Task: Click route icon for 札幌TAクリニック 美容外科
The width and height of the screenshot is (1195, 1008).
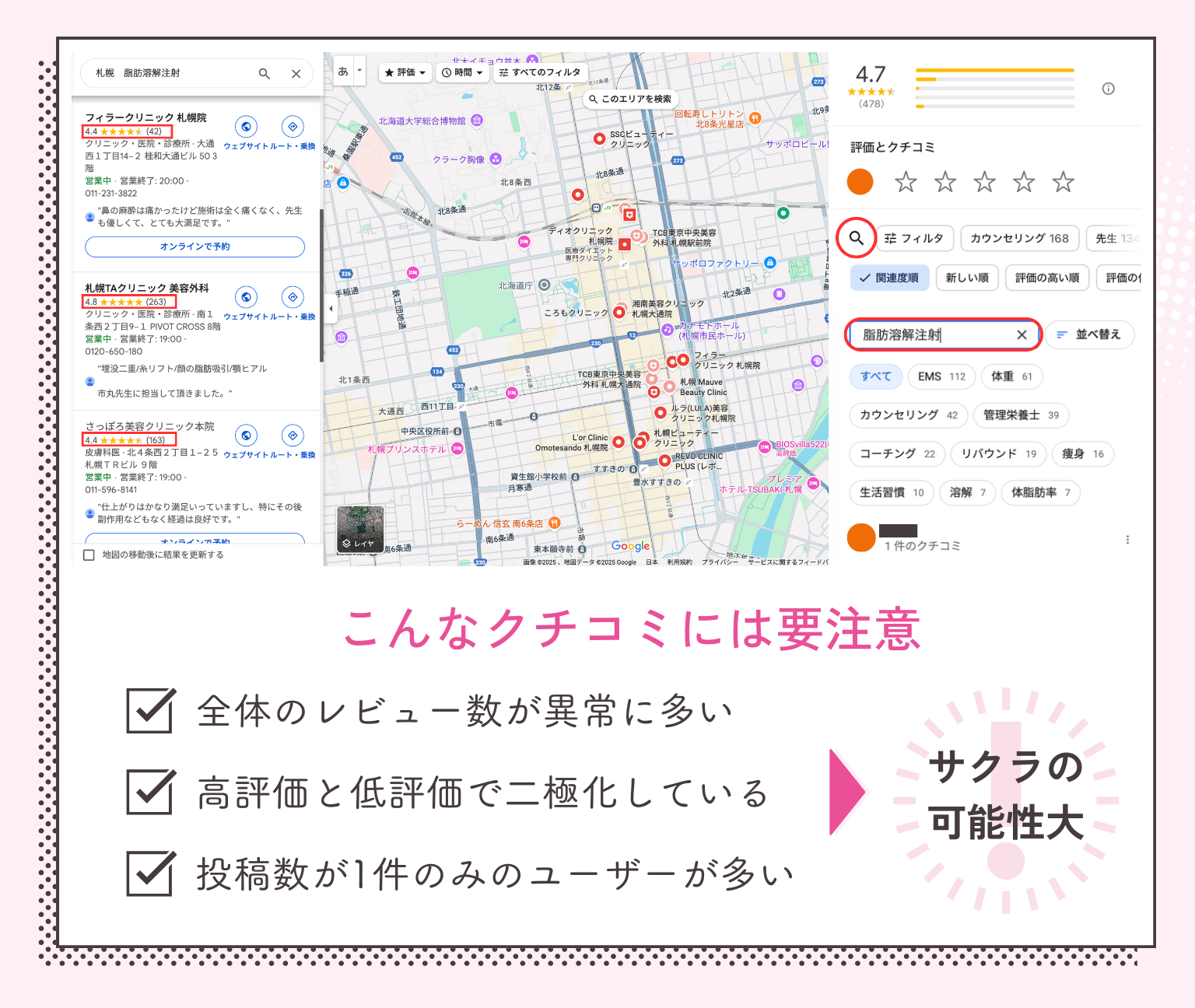Action: click(293, 297)
